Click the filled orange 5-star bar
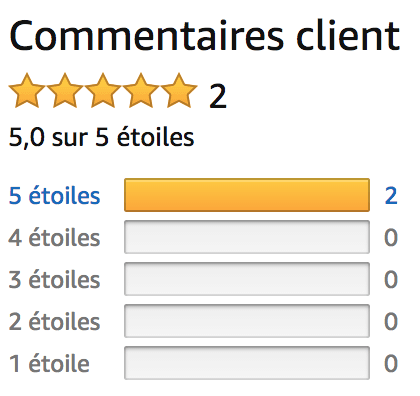Screen dimensions: 420x396 pyautogui.click(x=247, y=195)
